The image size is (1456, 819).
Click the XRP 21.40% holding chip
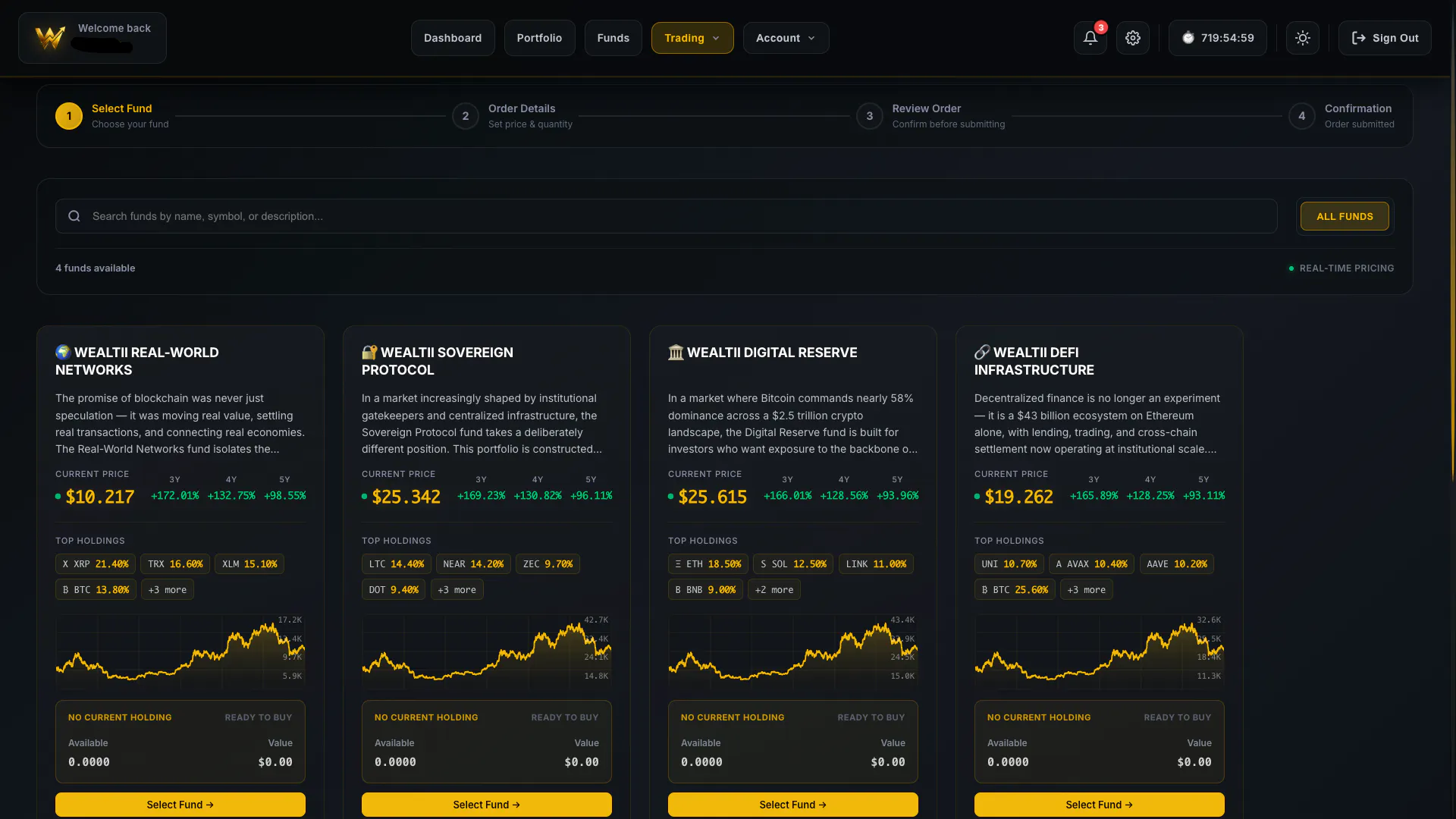pyautogui.click(x=96, y=563)
